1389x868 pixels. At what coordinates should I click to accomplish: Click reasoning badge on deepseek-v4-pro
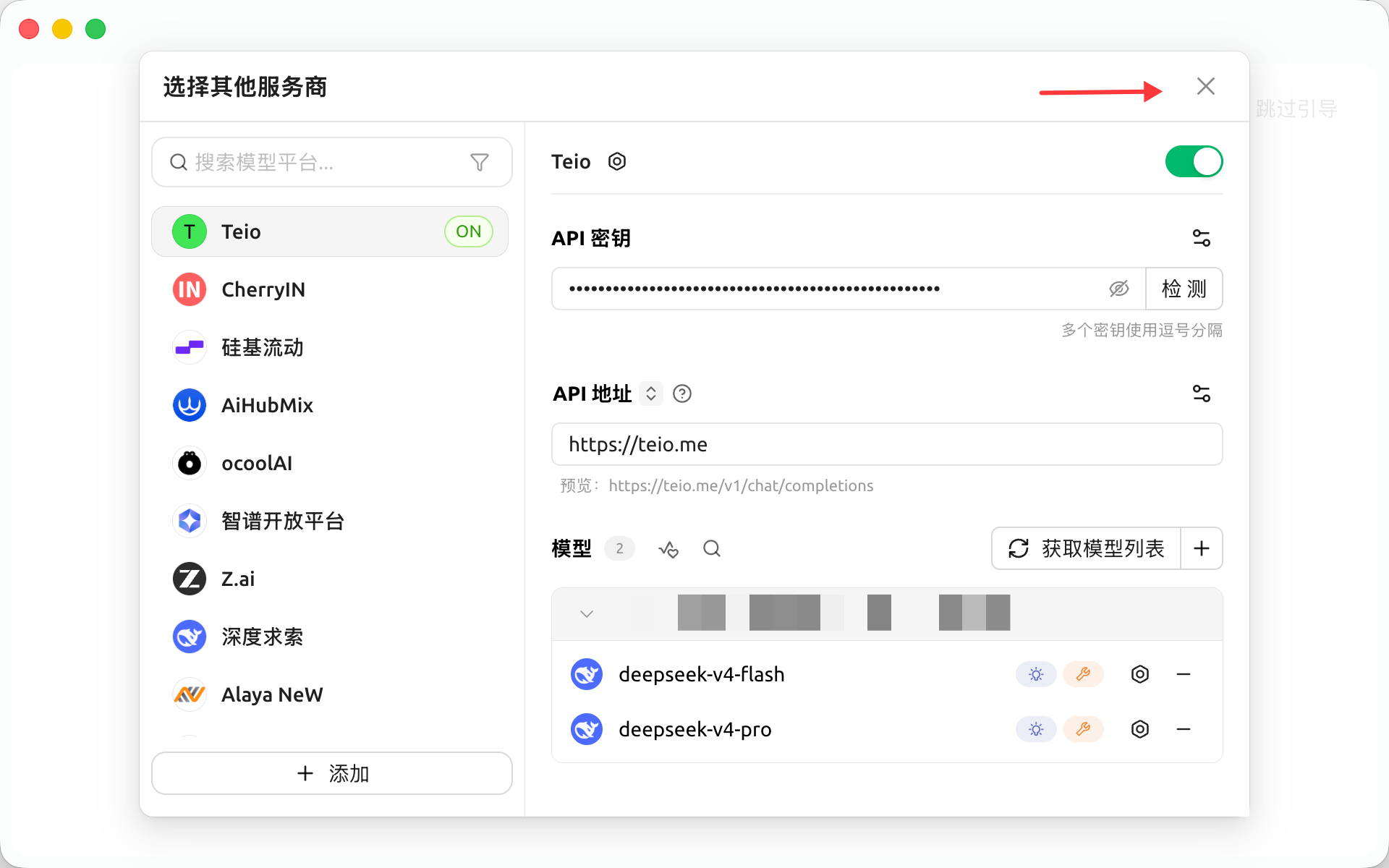(1036, 729)
